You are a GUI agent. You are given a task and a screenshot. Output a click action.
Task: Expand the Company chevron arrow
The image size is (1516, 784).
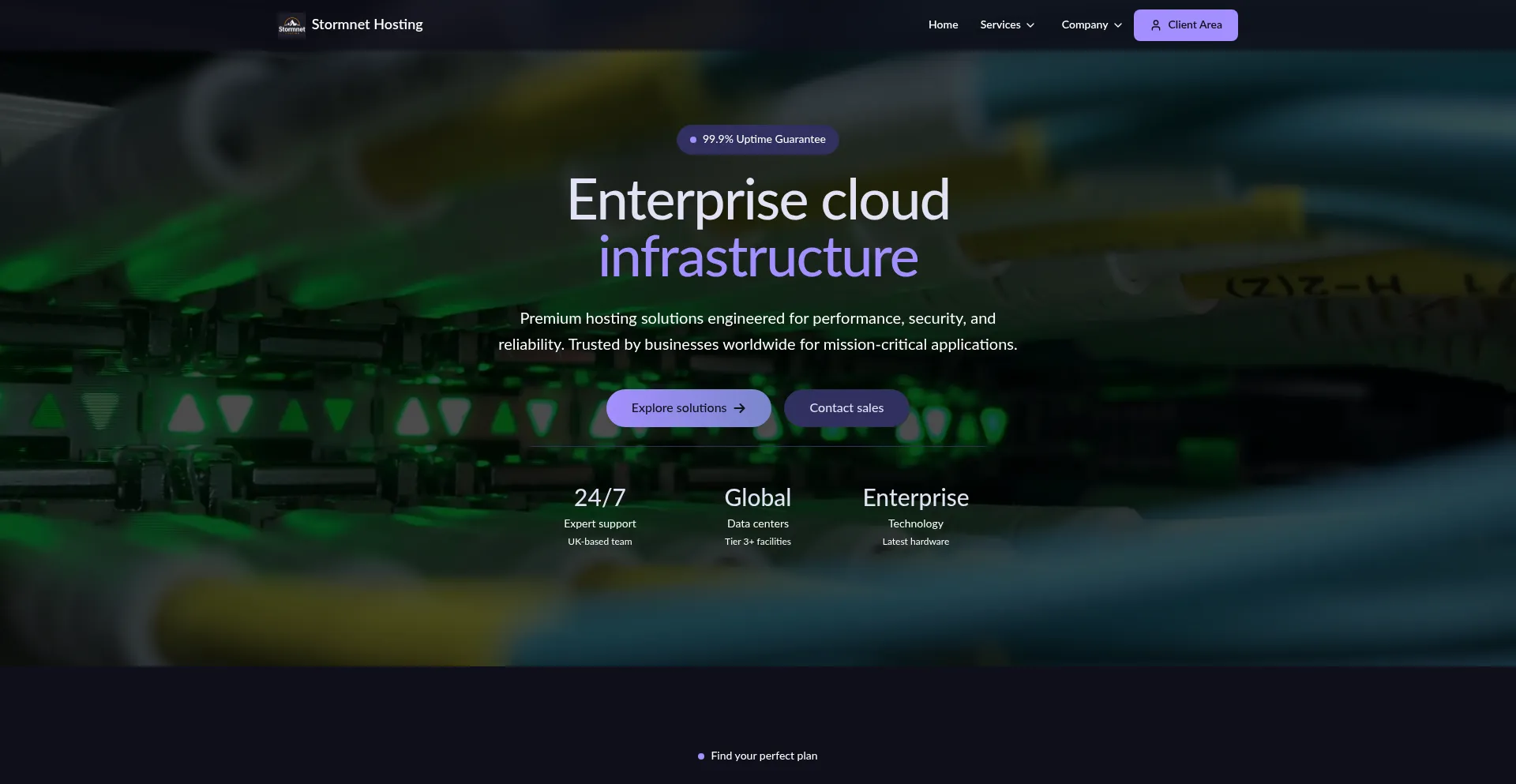click(1118, 25)
